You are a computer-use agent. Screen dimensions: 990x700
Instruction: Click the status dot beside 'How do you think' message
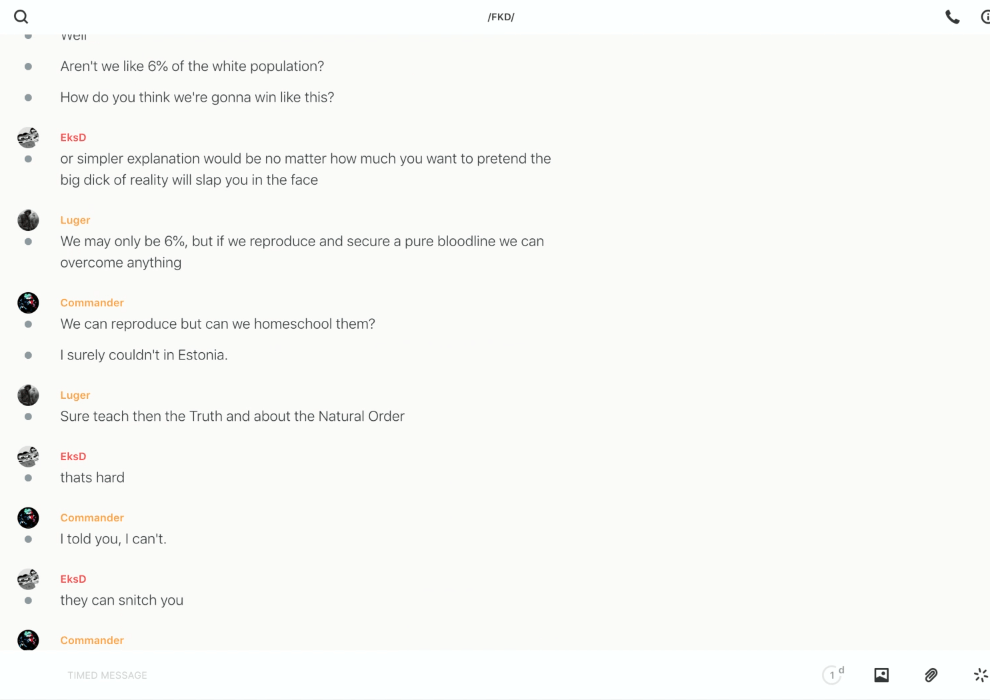tap(28, 97)
